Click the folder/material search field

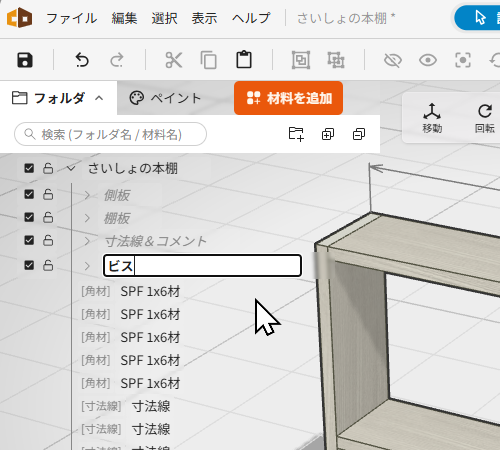[110, 134]
